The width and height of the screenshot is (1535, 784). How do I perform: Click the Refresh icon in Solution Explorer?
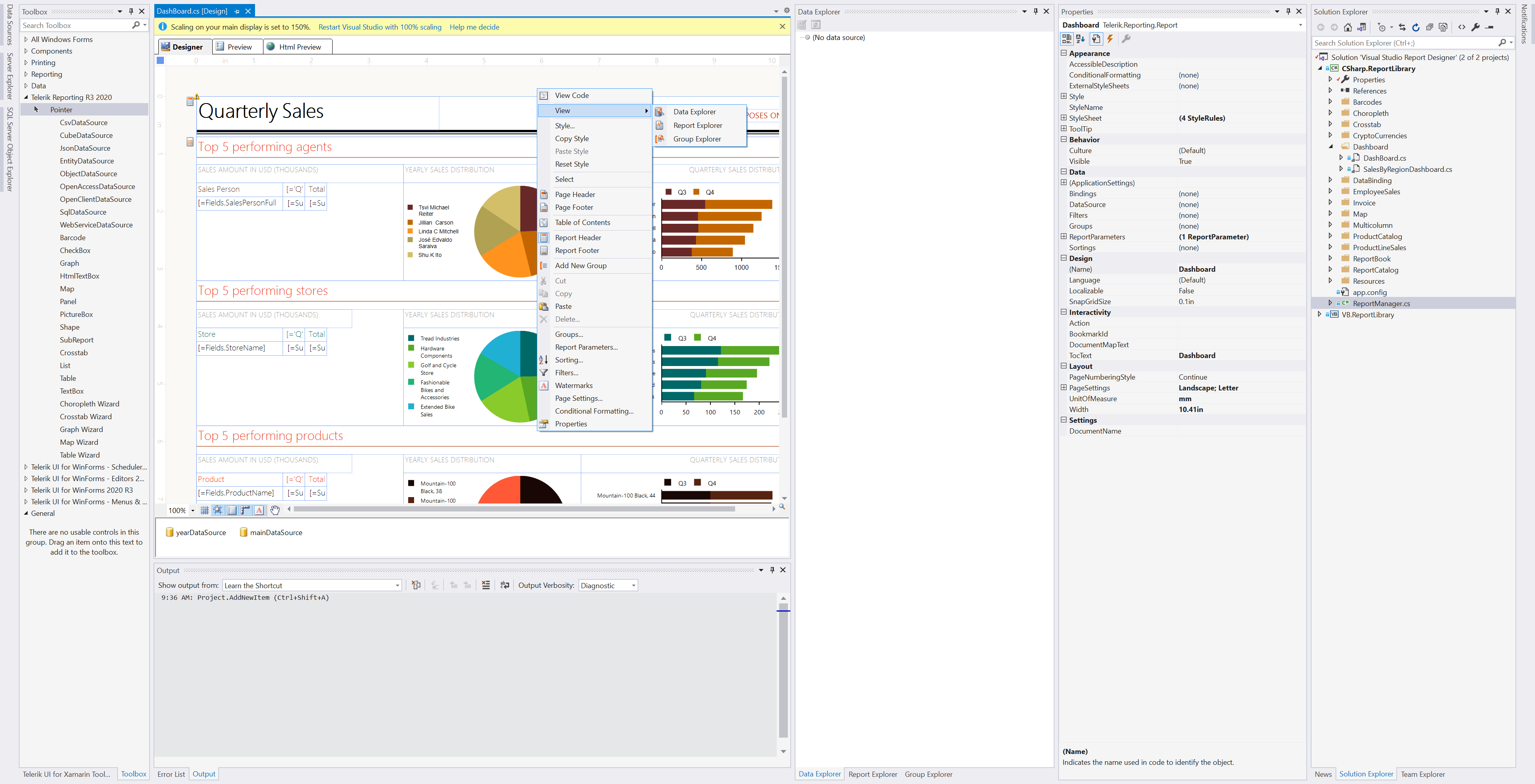1415,28
